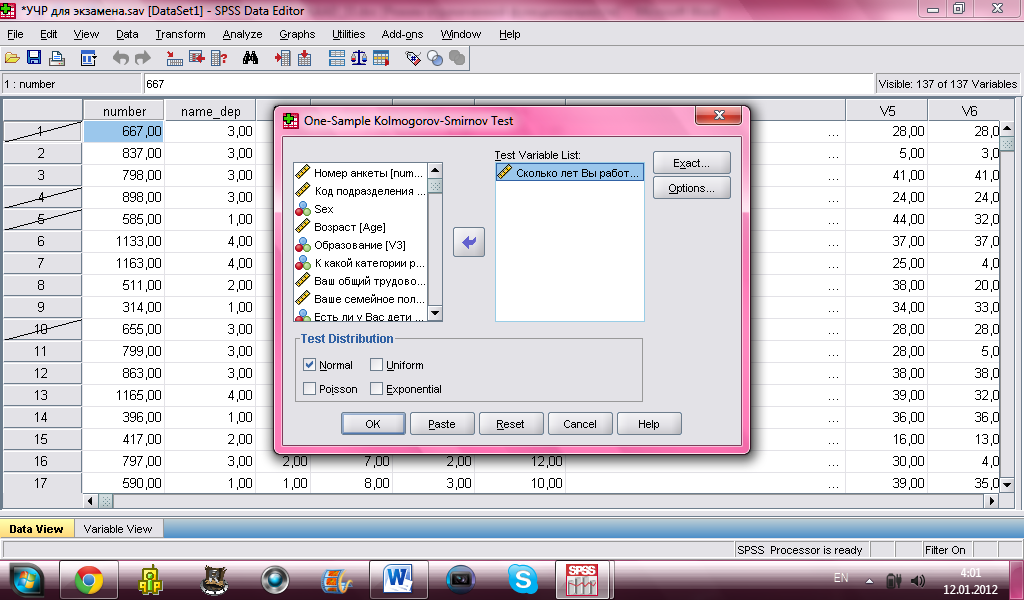
Task: Click the SPSS taskbar icon
Action: point(581,580)
